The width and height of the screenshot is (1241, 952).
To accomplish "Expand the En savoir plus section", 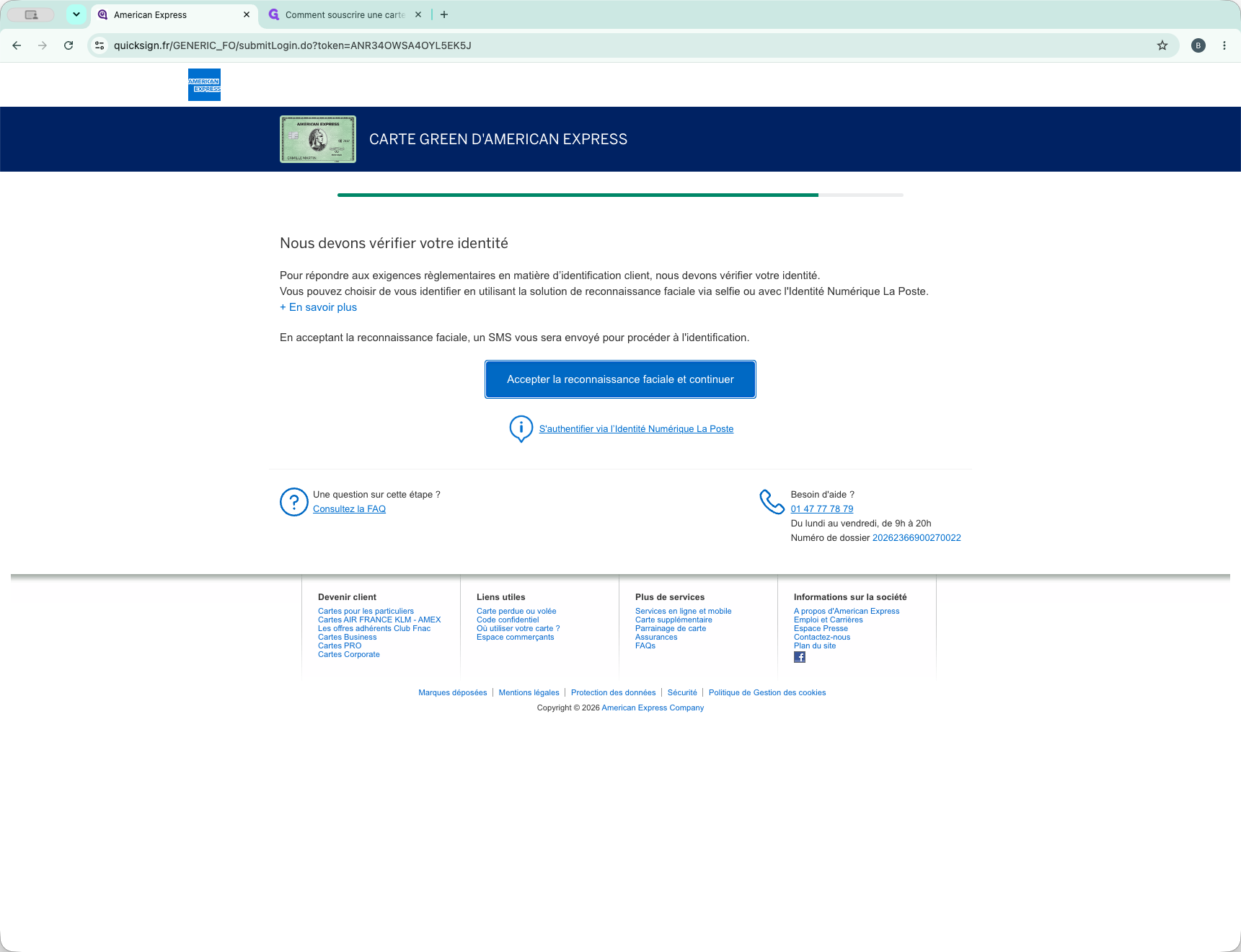I will pyautogui.click(x=318, y=307).
